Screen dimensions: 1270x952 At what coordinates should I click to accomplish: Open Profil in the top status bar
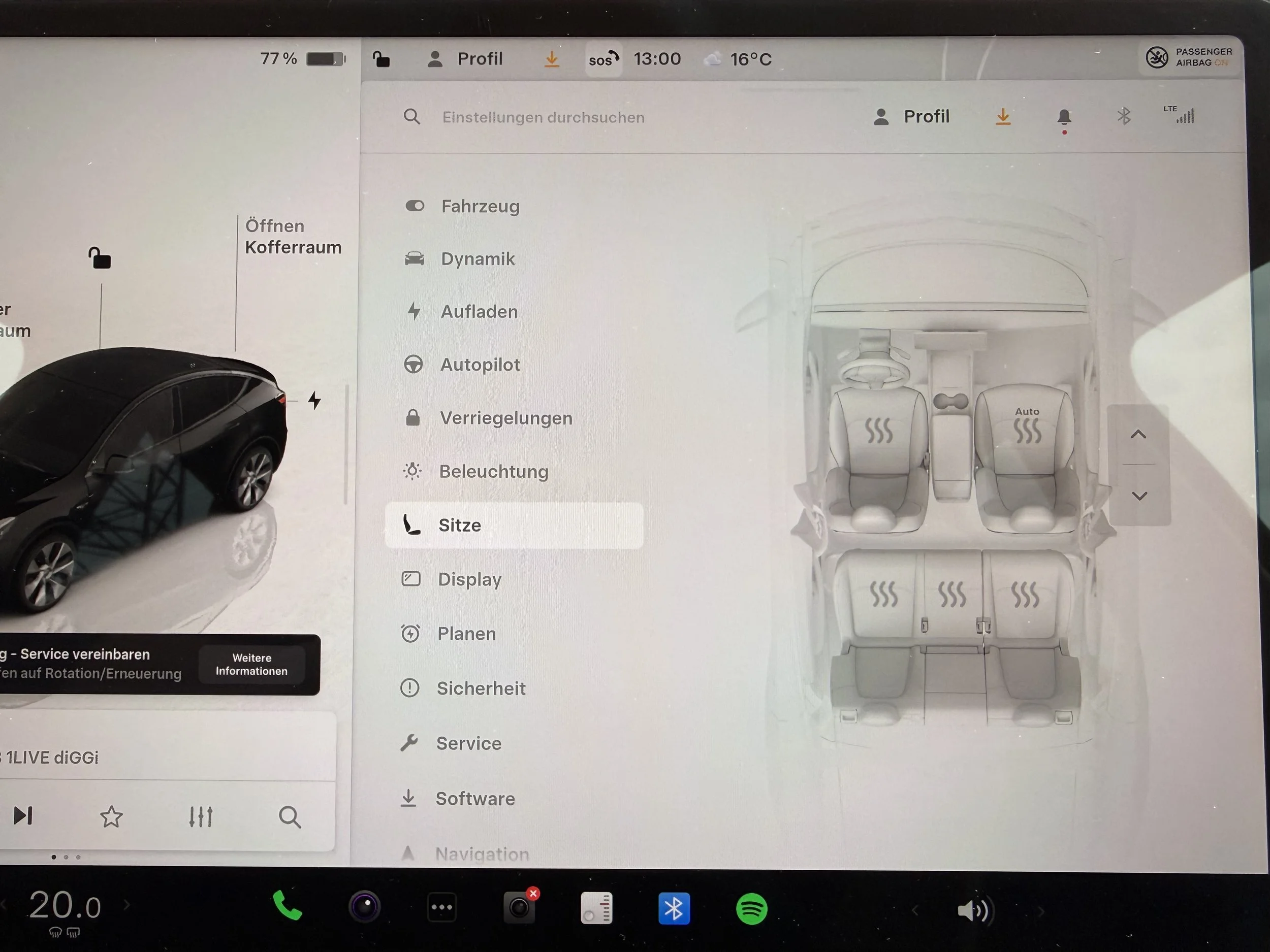point(465,58)
